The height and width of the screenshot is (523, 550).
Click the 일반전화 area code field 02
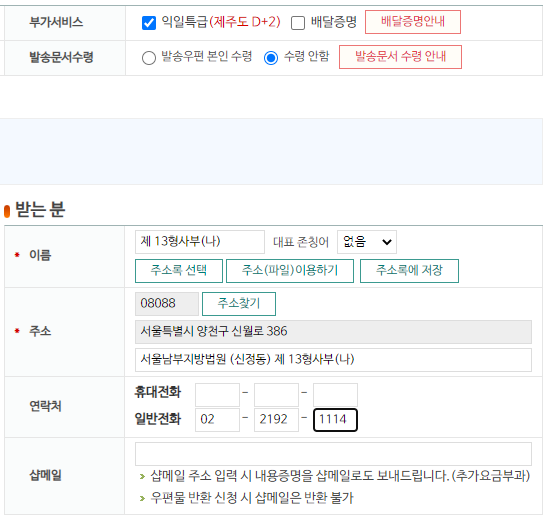[217, 420]
